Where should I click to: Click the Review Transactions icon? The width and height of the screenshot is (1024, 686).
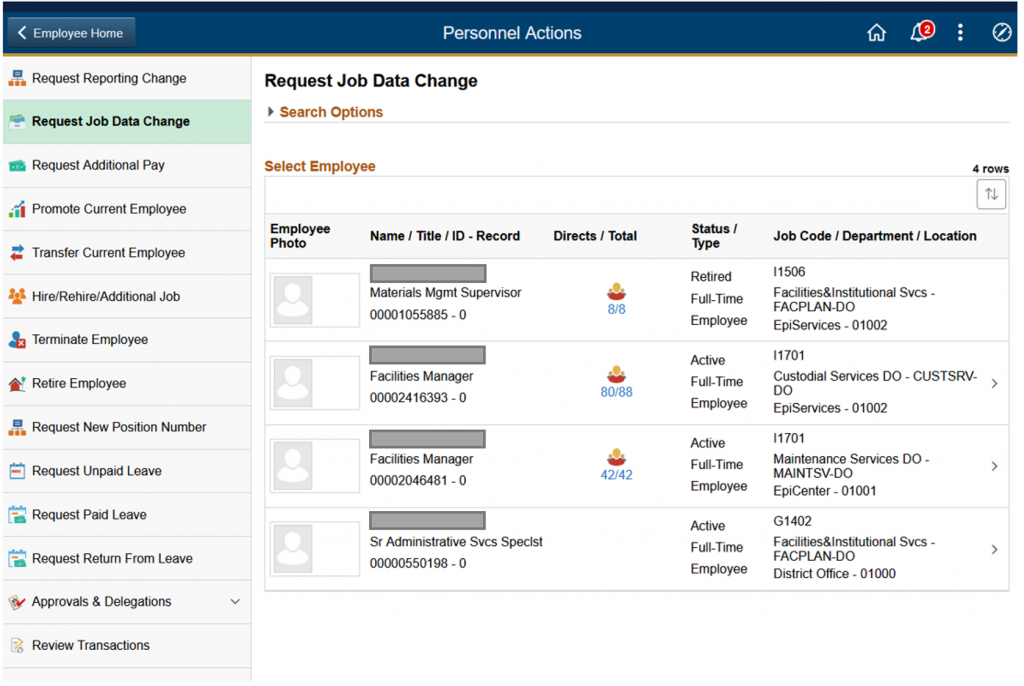pyautogui.click(x=17, y=645)
